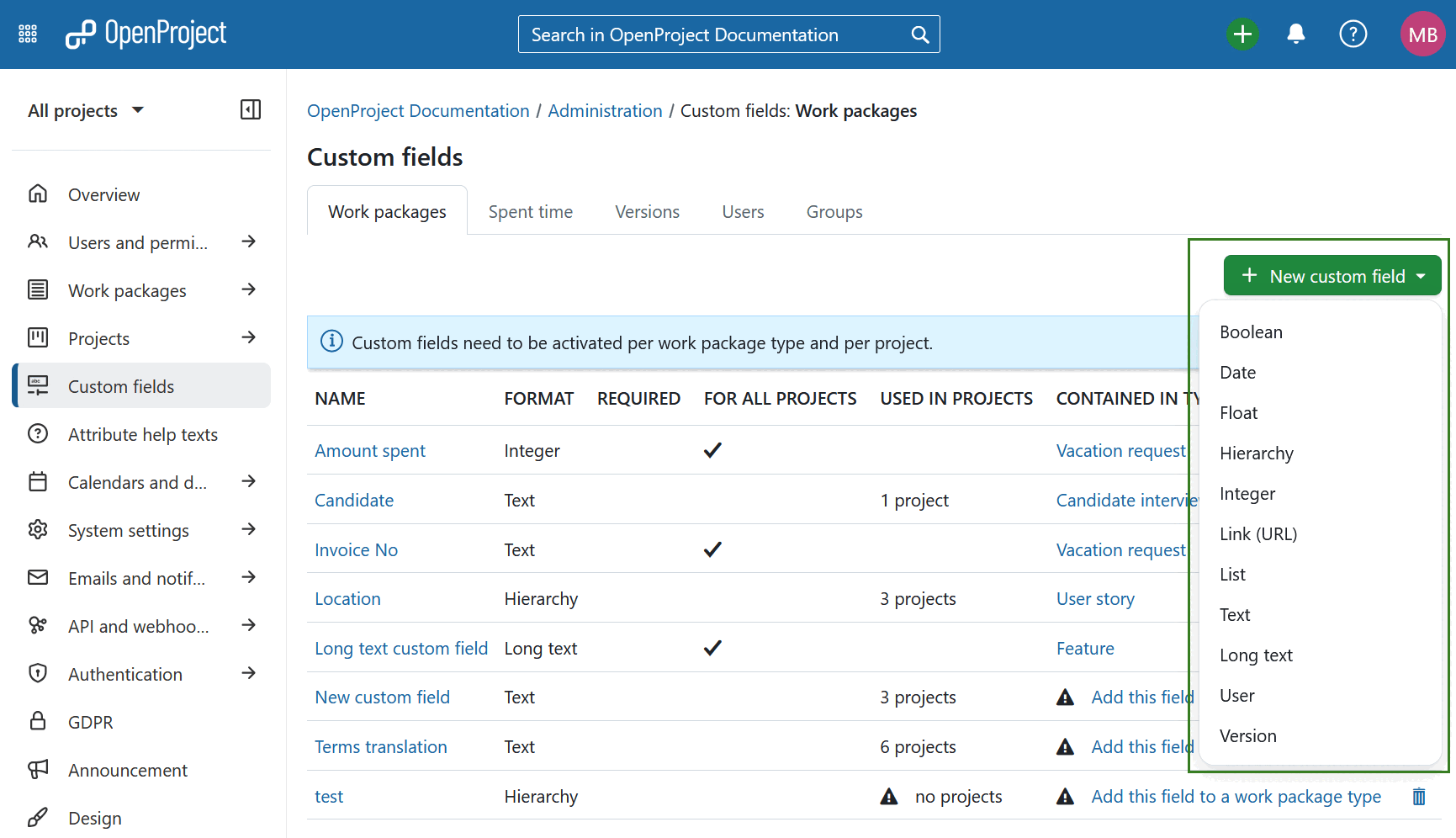The height and width of the screenshot is (838, 1456).
Task: Click Add this field to a work package type
Action: [1235, 796]
